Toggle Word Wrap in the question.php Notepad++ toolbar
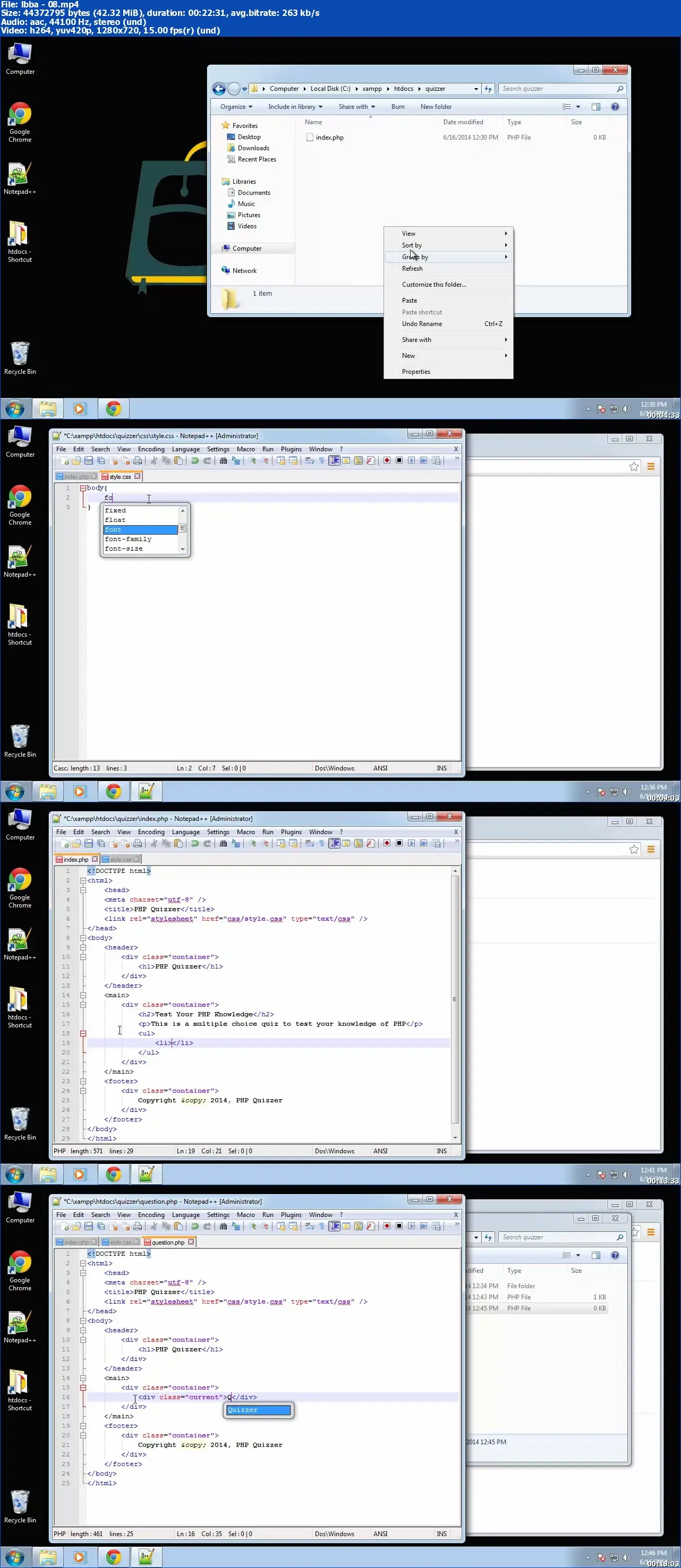This screenshot has height=1568, width=681. tap(310, 1227)
